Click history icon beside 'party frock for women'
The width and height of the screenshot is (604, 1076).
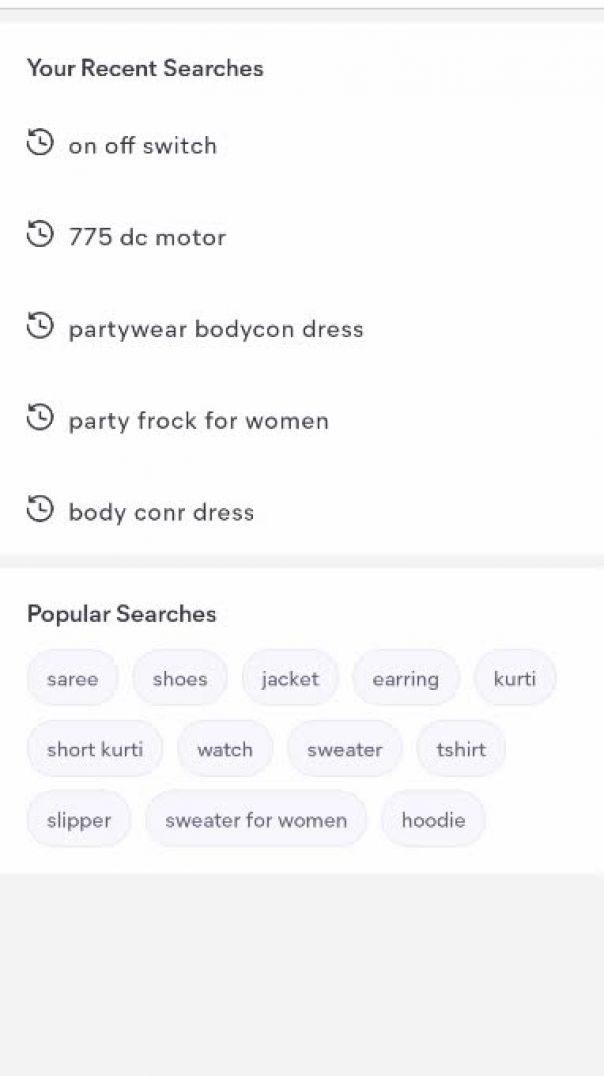[40, 419]
